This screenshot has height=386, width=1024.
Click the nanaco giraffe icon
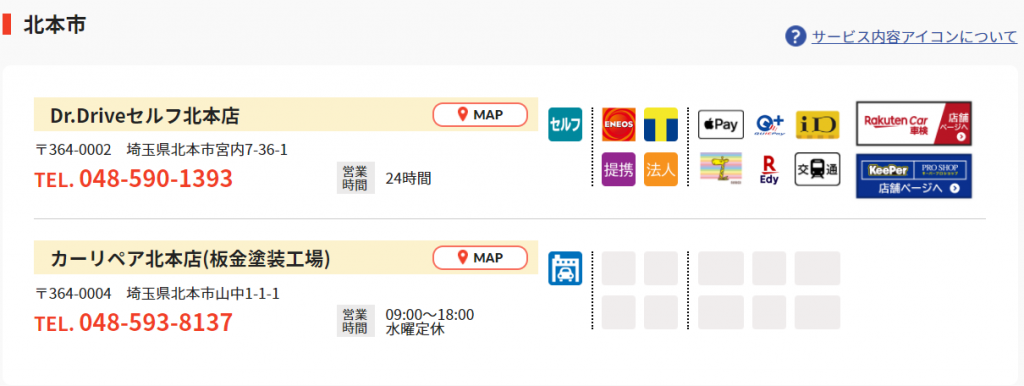coord(721,169)
